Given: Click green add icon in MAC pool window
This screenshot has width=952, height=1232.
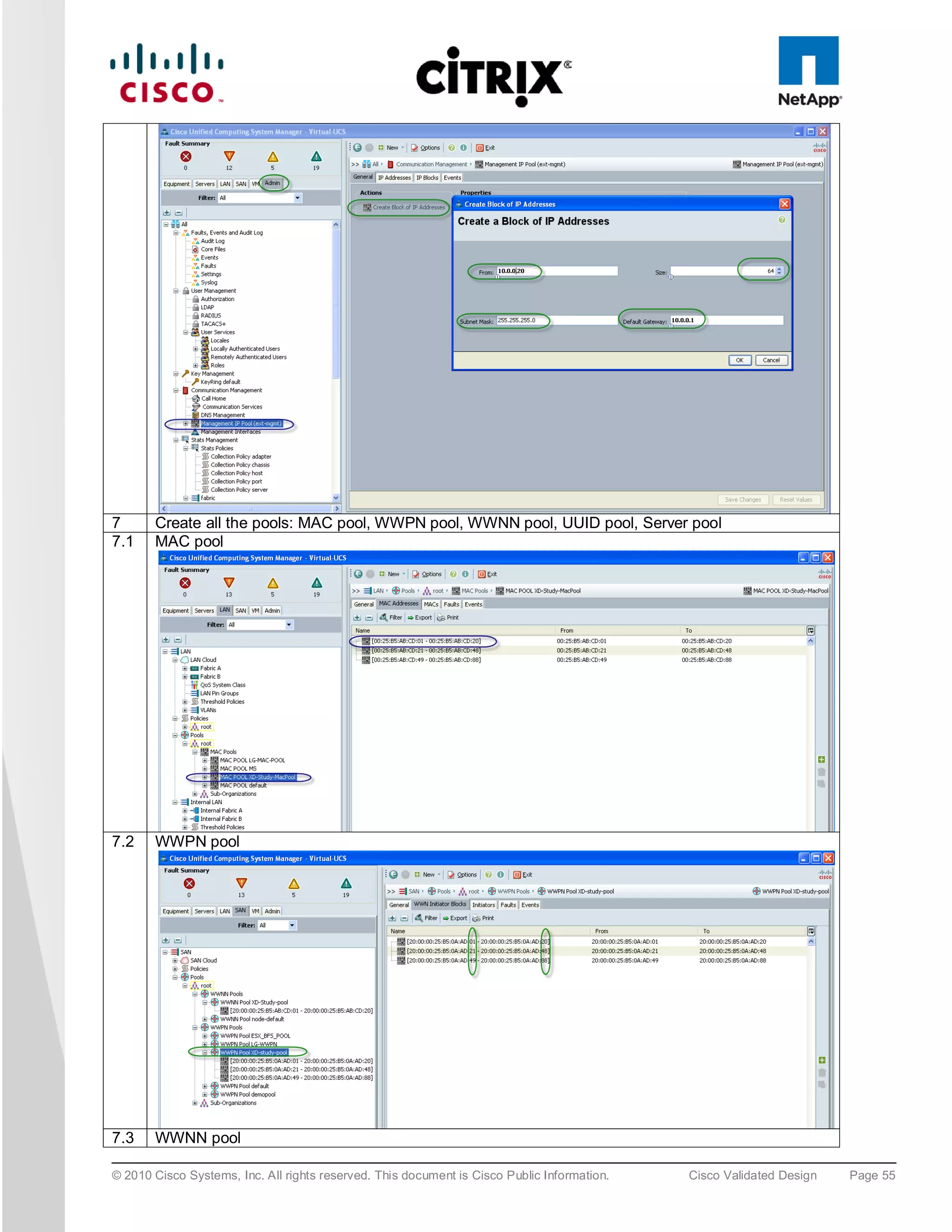Looking at the screenshot, I should click(822, 760).
